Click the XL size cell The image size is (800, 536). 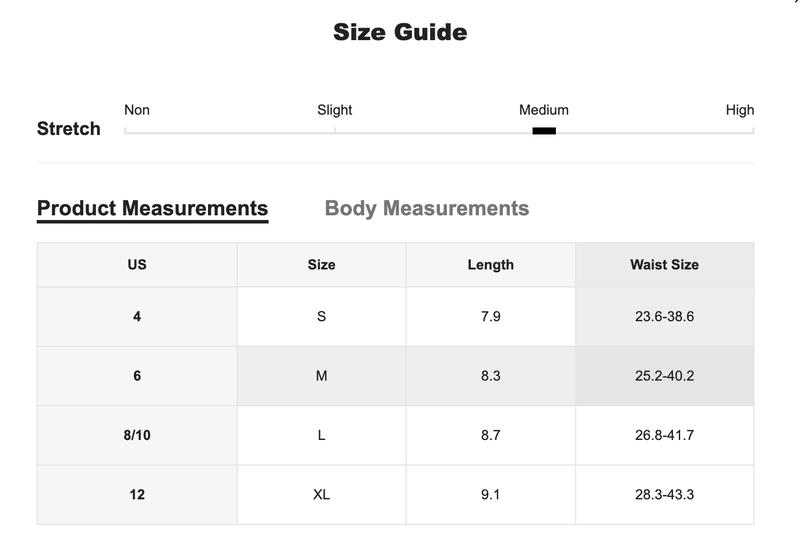(321, 495)
